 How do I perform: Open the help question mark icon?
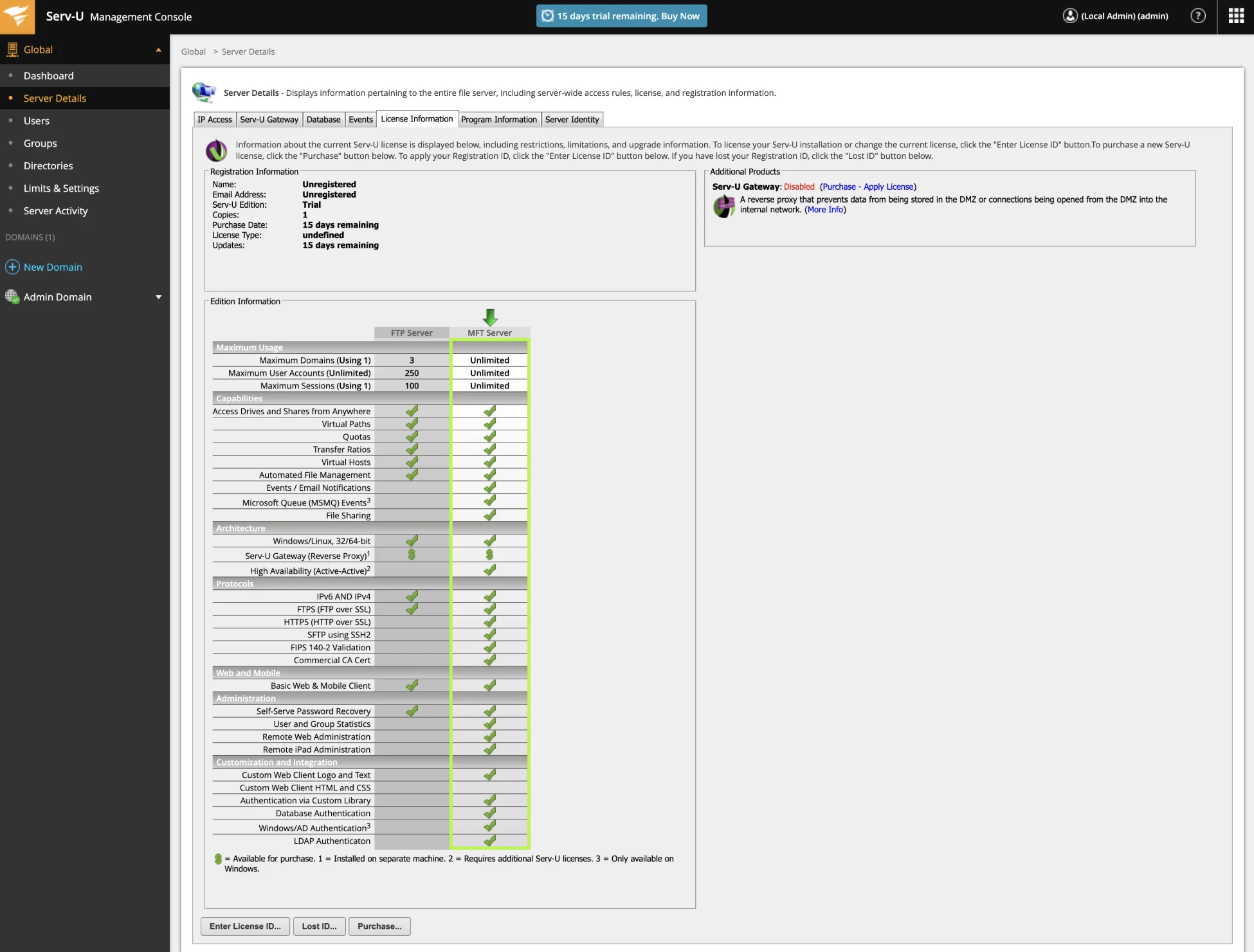pyautogui.click(x=1198, y=16)
